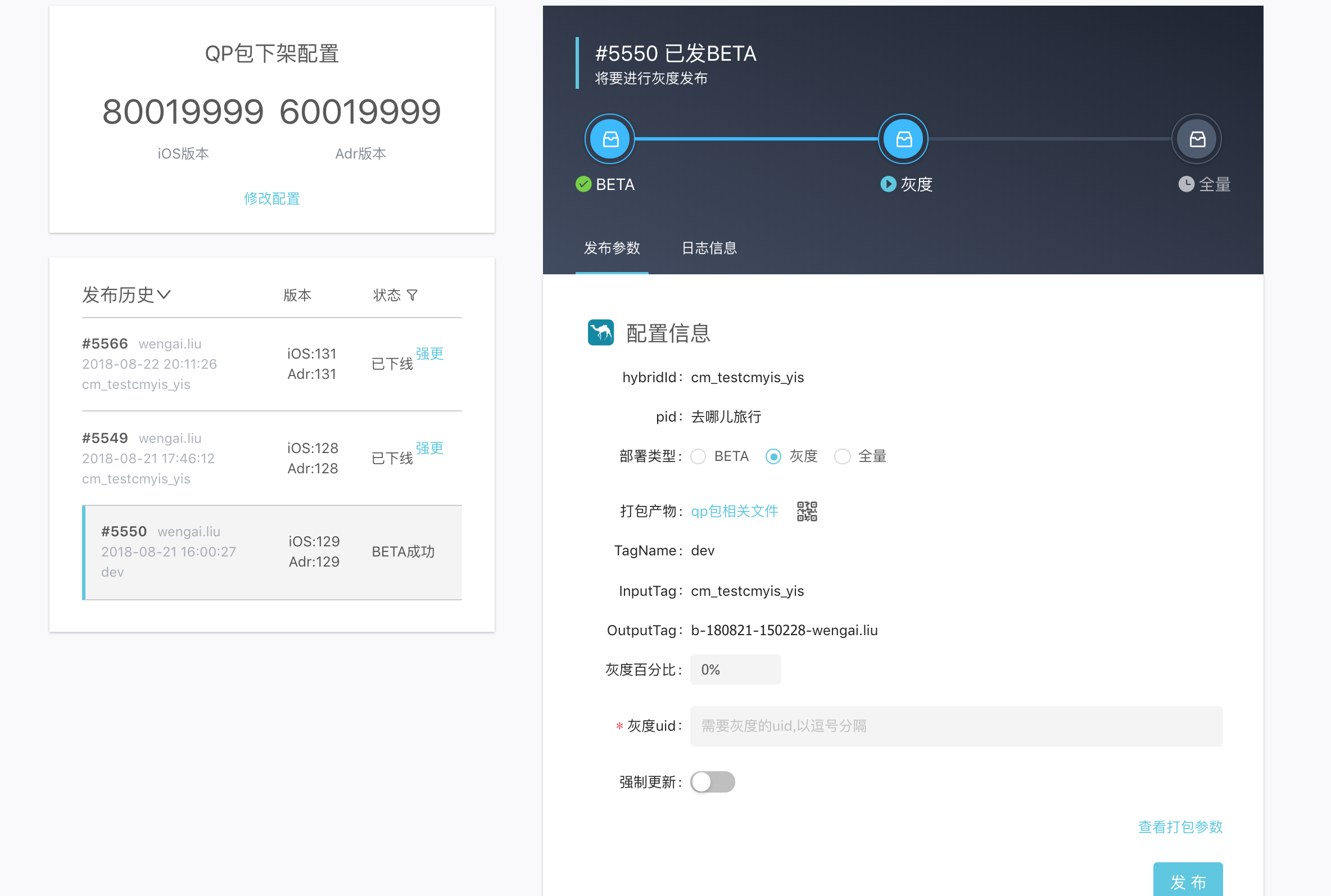Screen dimensions: 1331x896
Task: Select the 全量 deployment type radio
Action: click(842, 456)
